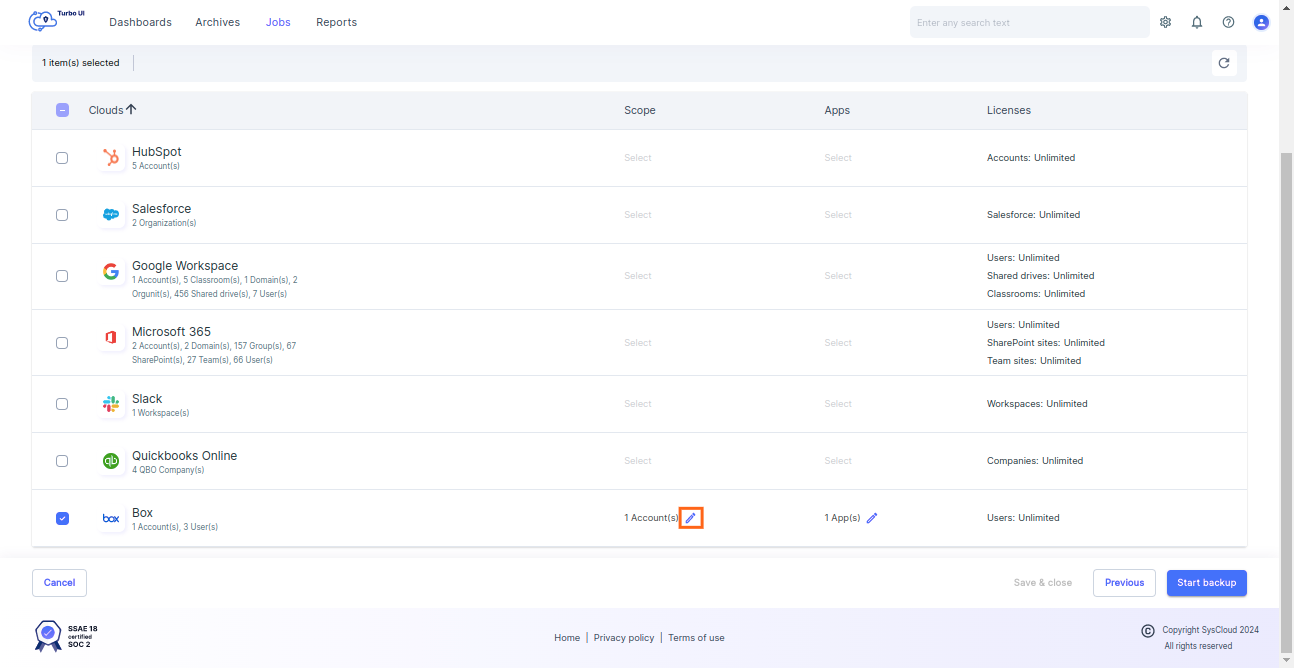Image resolution: width=1294 pixels, height=668 pixels.
Task: Edit the Box account scope with the pencil icon
Action: coord(691,517)
